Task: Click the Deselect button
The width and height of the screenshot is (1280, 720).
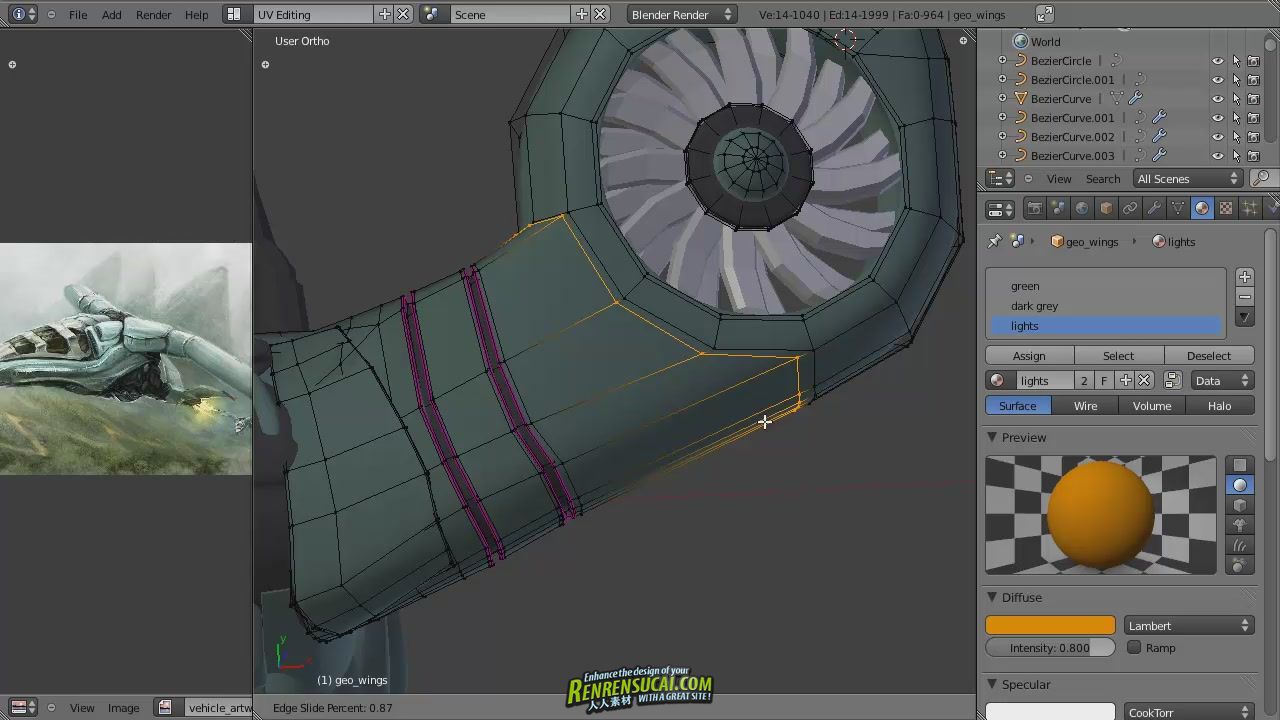Action: pos(1209,355)
